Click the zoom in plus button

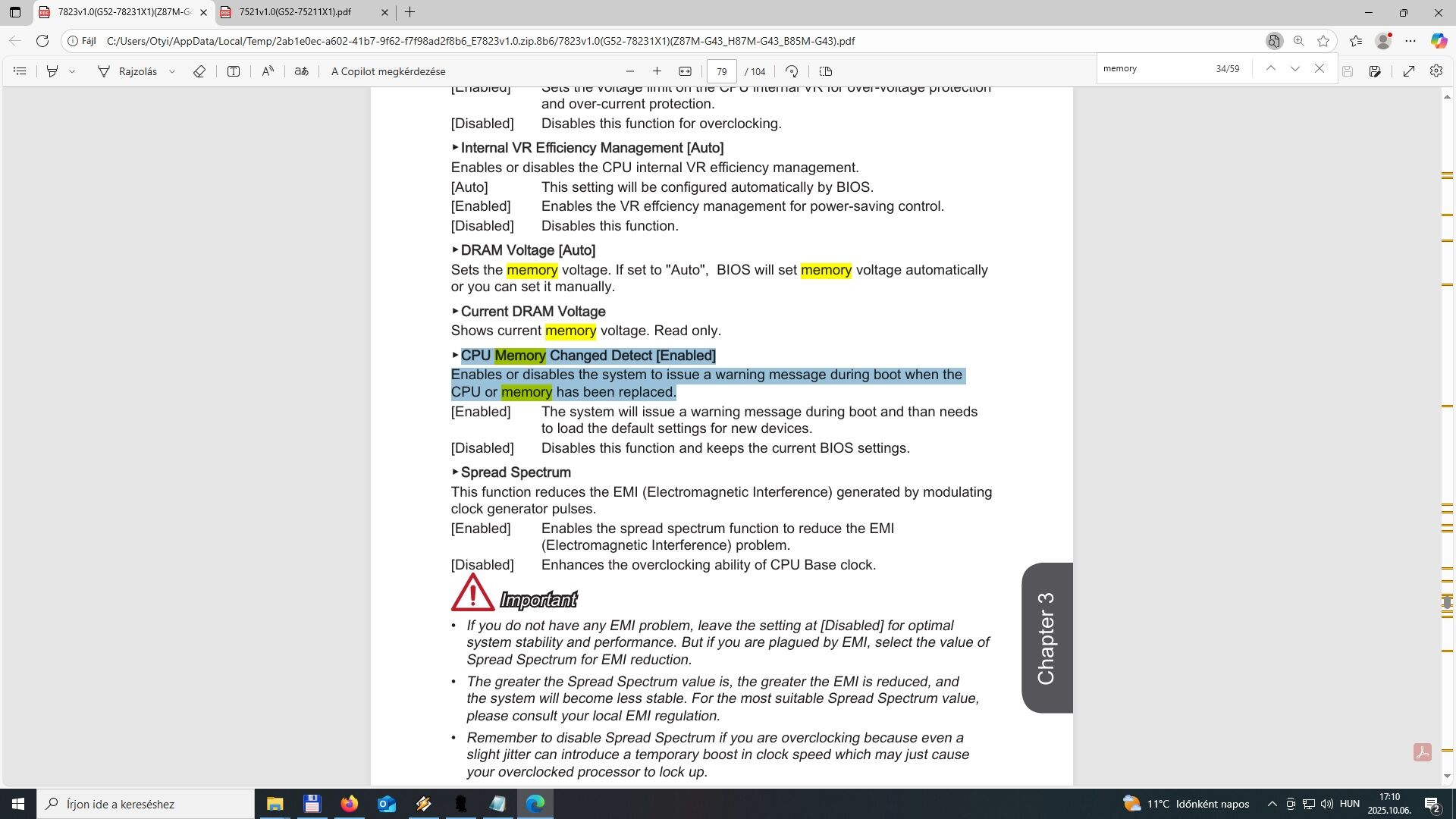[657, 71]
